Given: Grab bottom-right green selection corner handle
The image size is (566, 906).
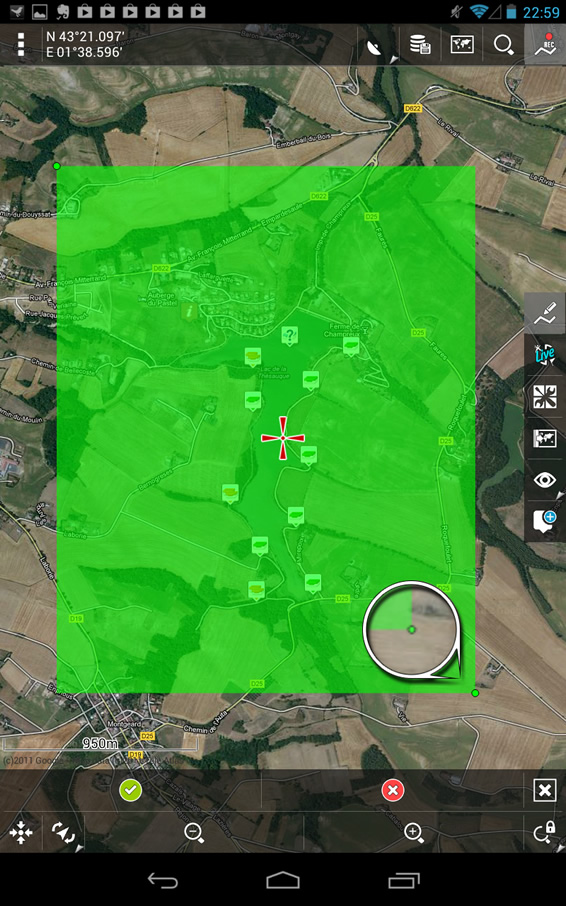Looking at the screenshot, I should click(x=475, y=693).
